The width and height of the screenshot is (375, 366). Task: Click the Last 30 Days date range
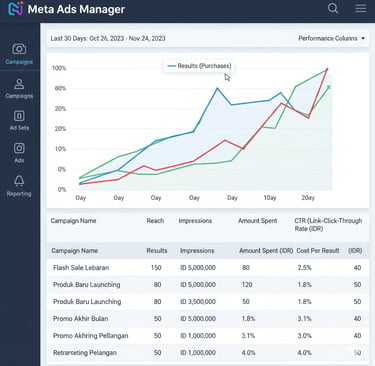coord(108,38)
